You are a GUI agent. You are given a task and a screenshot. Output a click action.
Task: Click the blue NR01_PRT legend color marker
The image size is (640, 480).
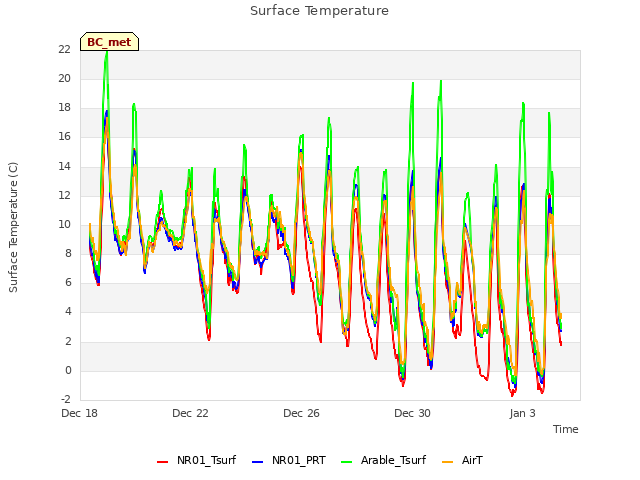click(258, 462)
